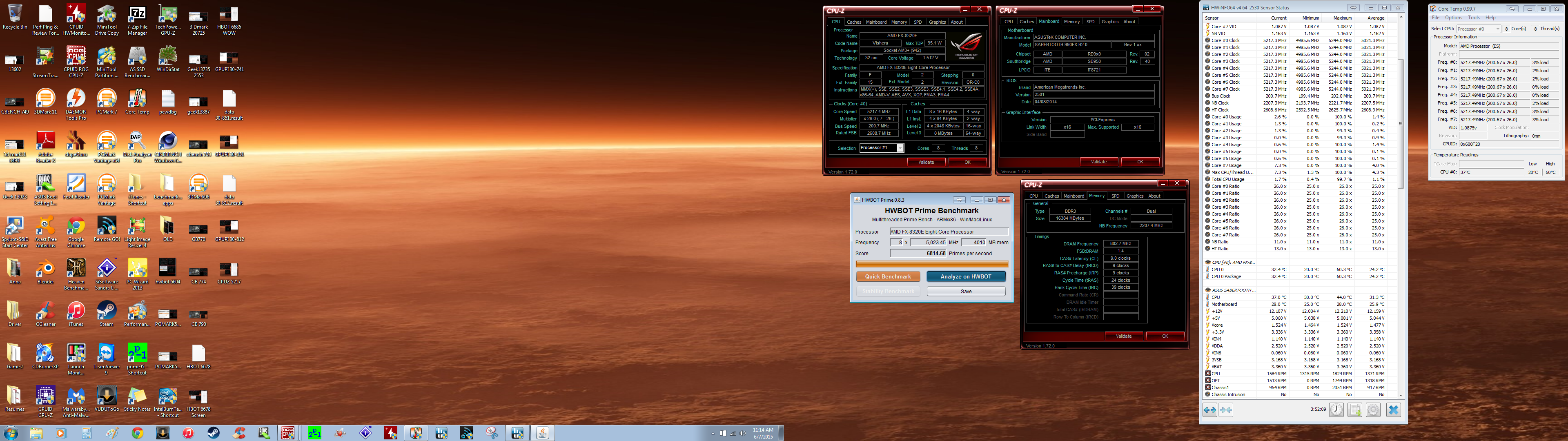Click HWBOT Prime orange progress bar

[932, 264]
